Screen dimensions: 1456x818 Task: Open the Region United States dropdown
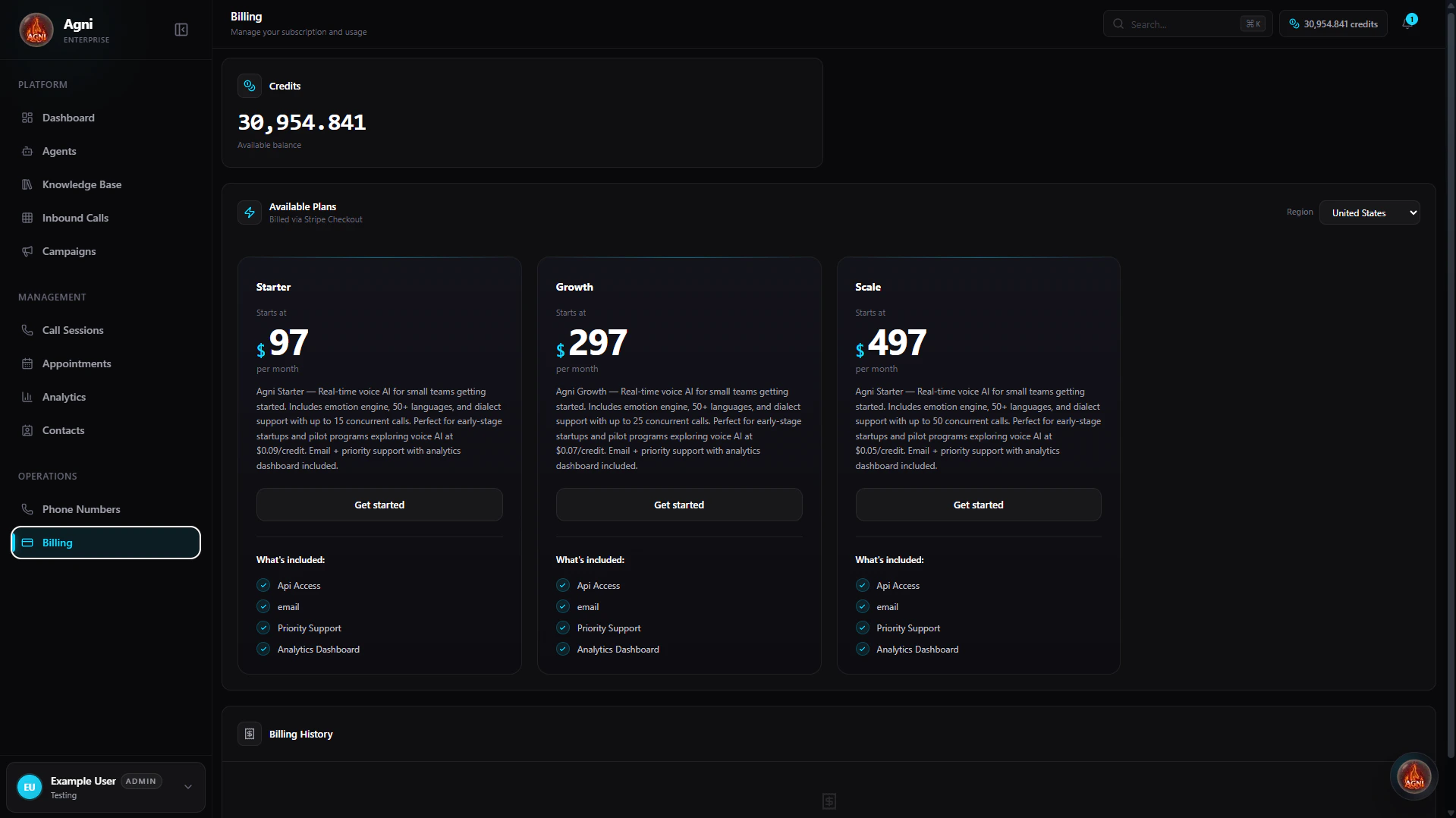click(x=1370, y=212)
